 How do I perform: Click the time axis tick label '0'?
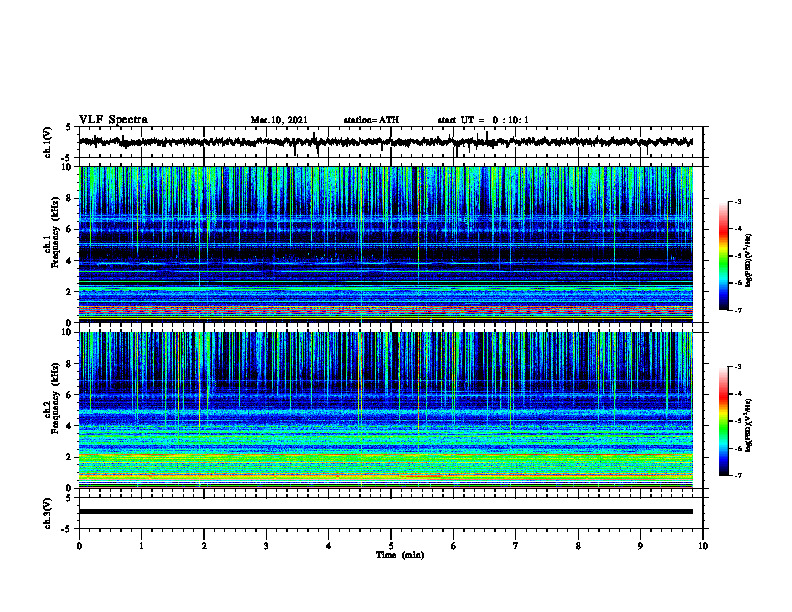click(x=79, y=546)
